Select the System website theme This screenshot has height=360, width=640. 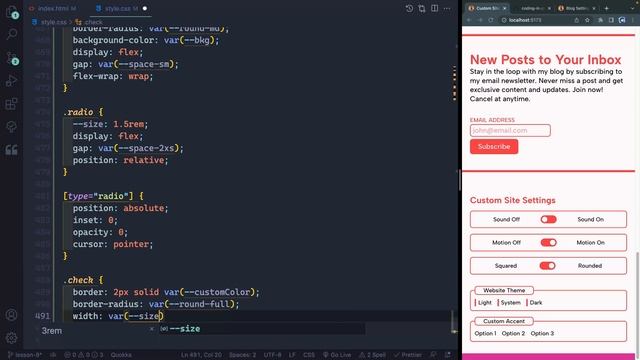510,302
